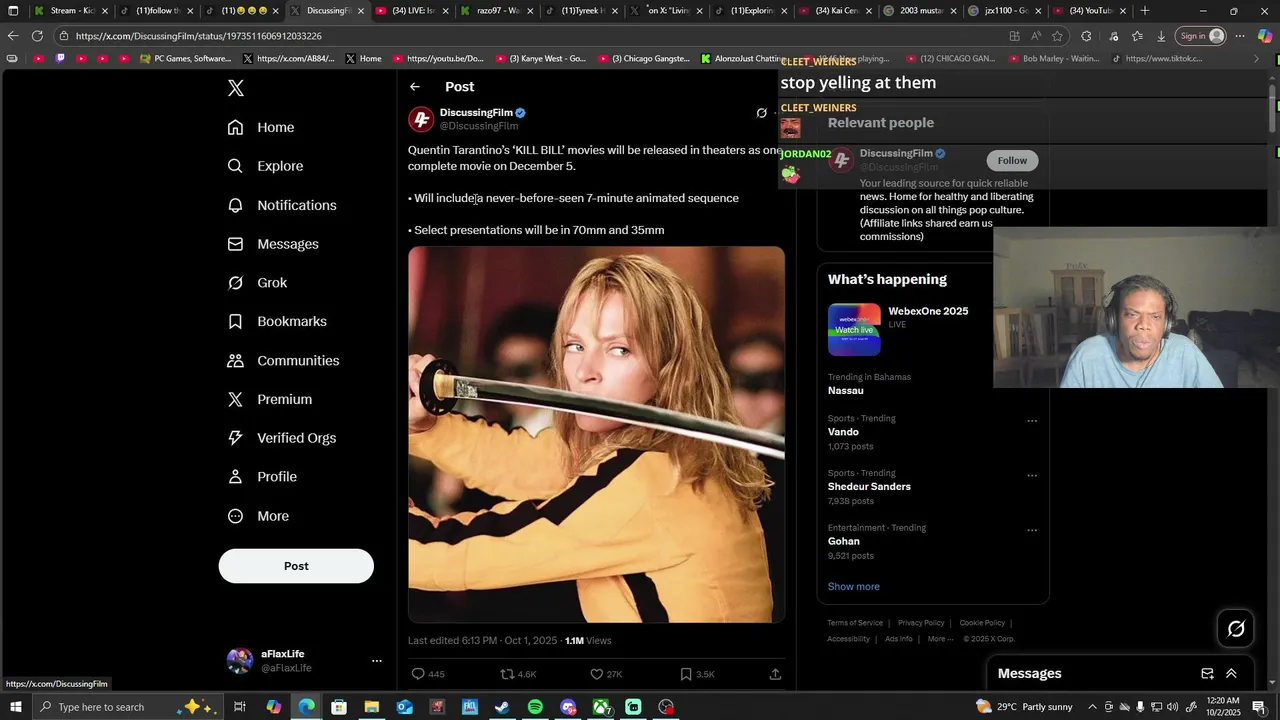Click the browser refresh icon

[x=37, y=36]
